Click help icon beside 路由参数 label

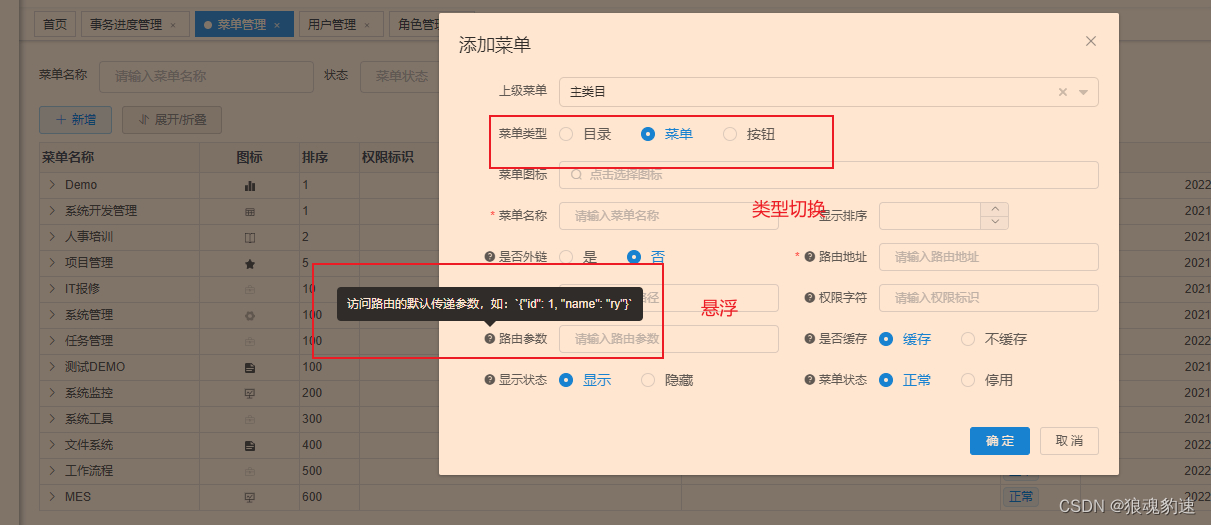point(490,339)
